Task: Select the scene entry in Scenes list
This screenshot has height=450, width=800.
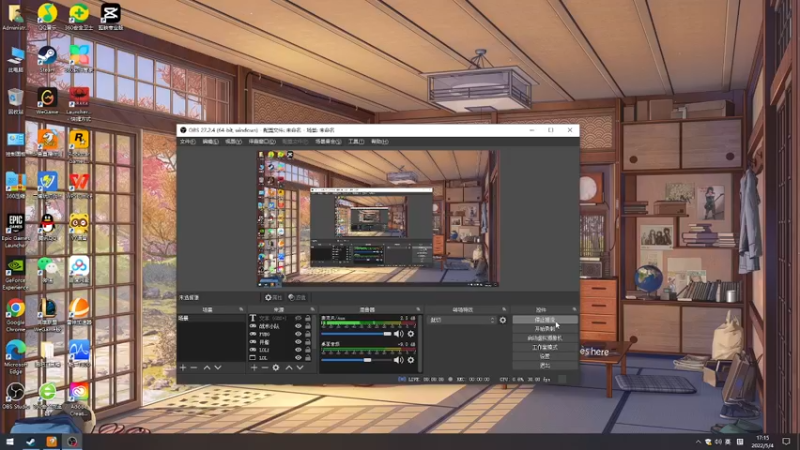Action: (x=211, y=318)
